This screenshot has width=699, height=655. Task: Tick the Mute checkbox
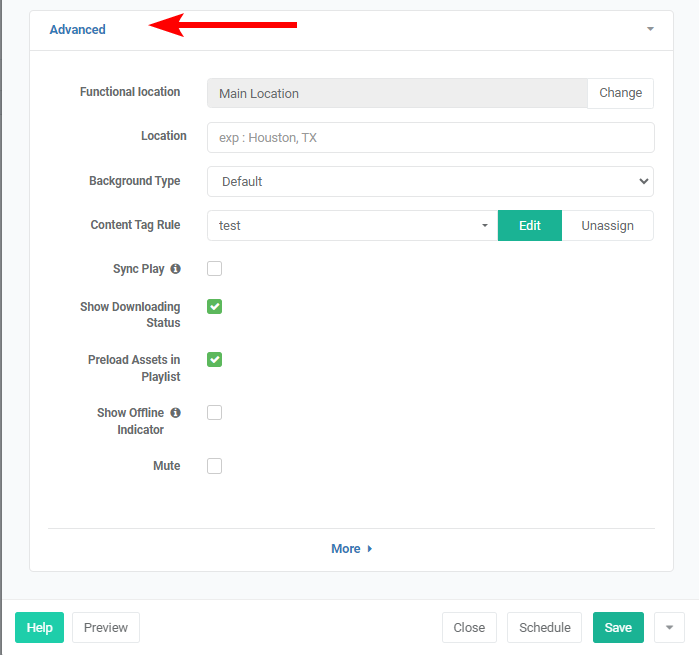click(214, 466)
